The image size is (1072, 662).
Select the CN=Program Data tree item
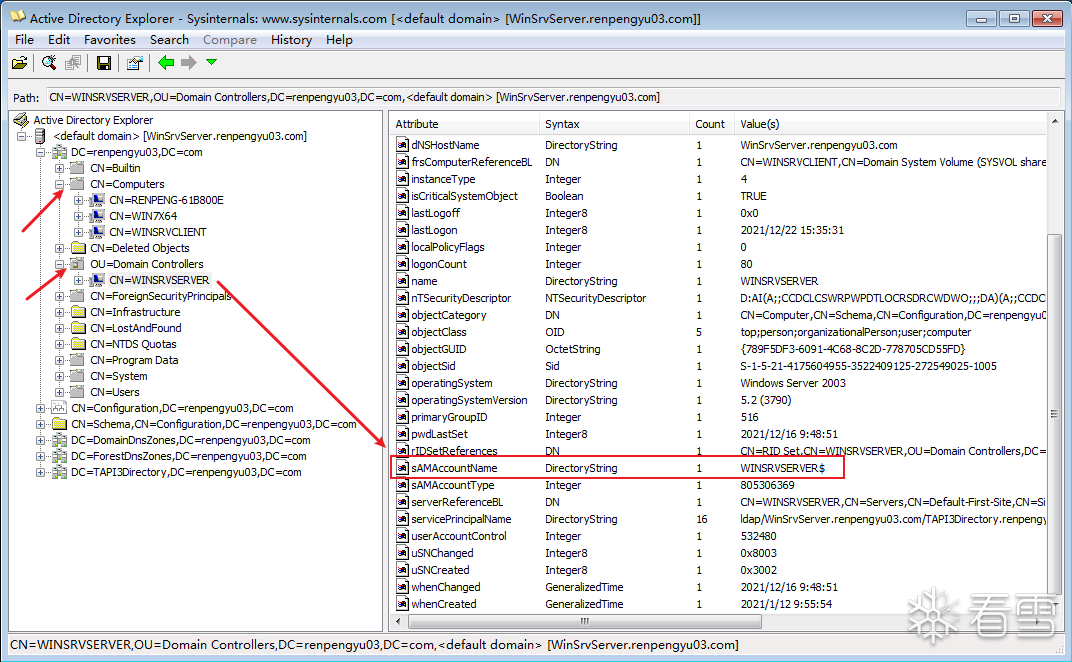pos(134,360)
